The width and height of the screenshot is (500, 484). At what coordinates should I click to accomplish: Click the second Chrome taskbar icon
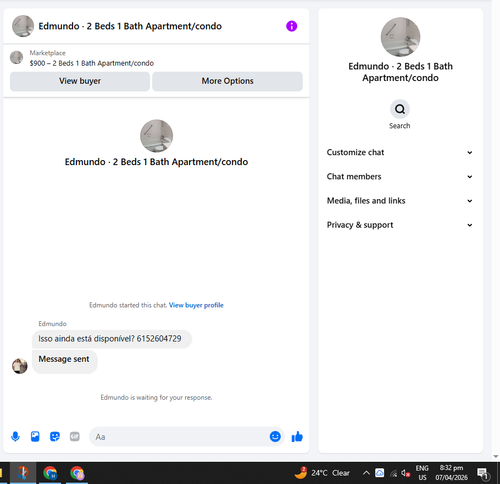pyautogui.click(x=77, y=473)
